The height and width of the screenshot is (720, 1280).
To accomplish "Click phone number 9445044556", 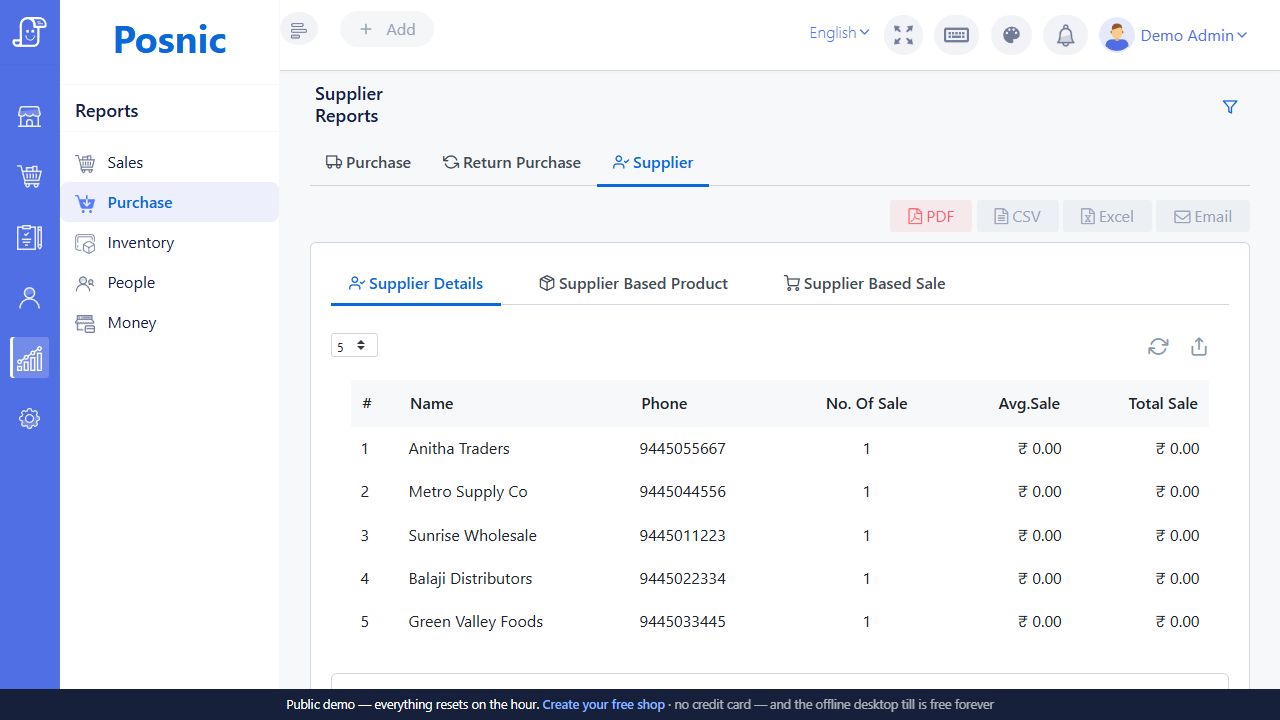I will click(x=683, y=491).
